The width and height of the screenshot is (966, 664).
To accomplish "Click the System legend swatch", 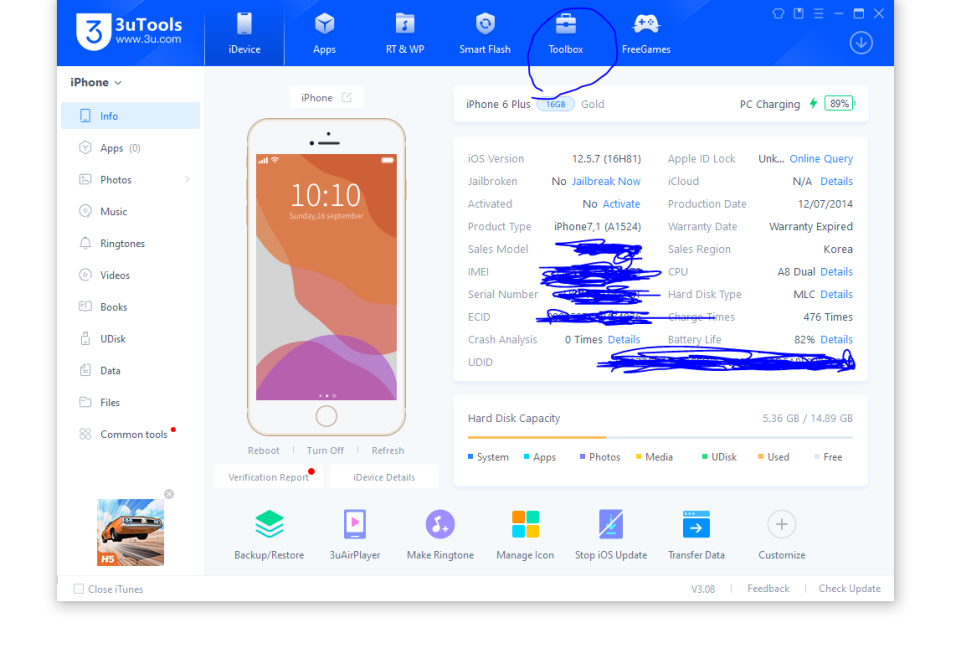I will [471, 457].
